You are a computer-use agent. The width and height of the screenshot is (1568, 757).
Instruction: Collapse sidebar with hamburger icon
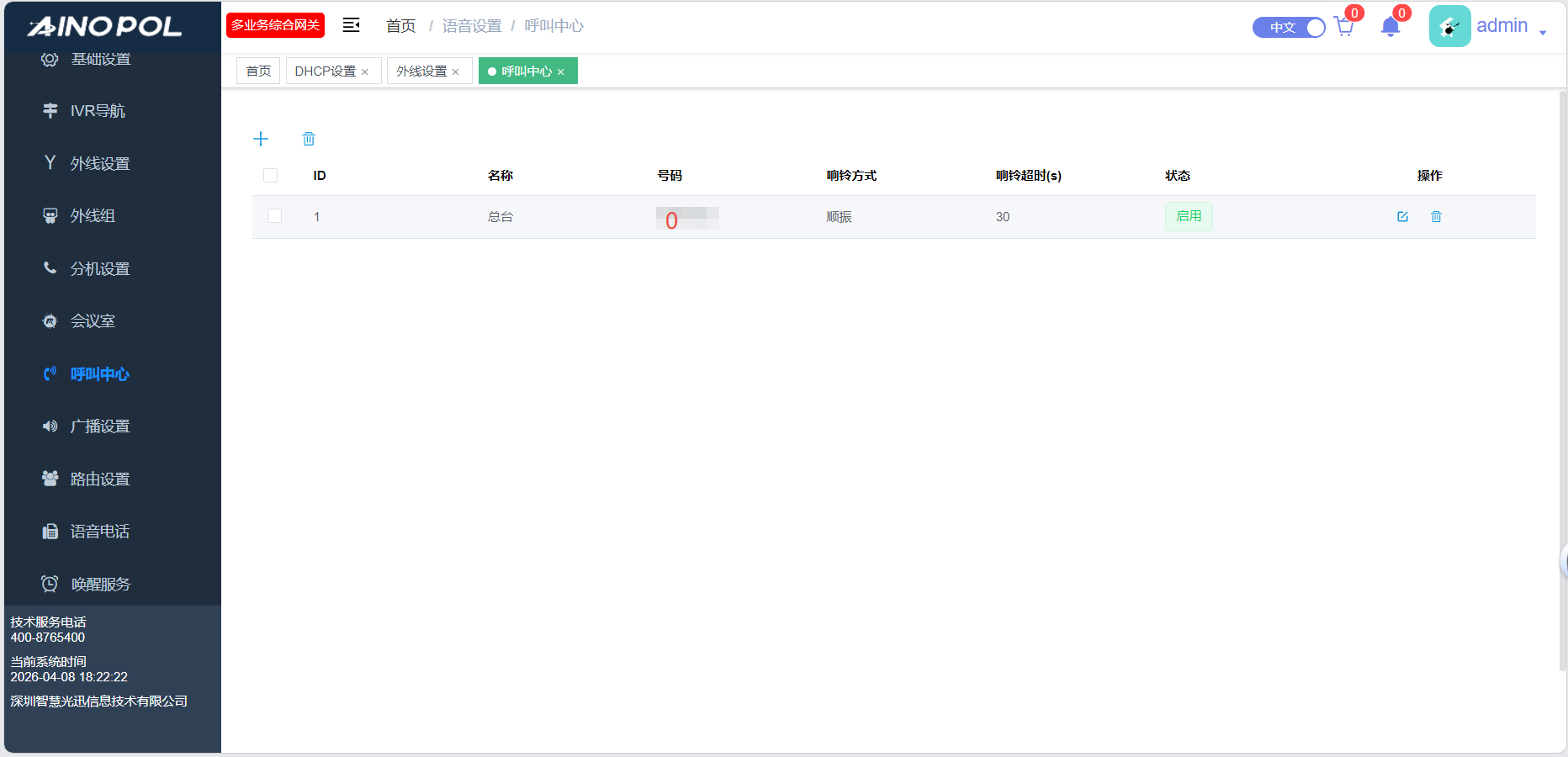351,25
